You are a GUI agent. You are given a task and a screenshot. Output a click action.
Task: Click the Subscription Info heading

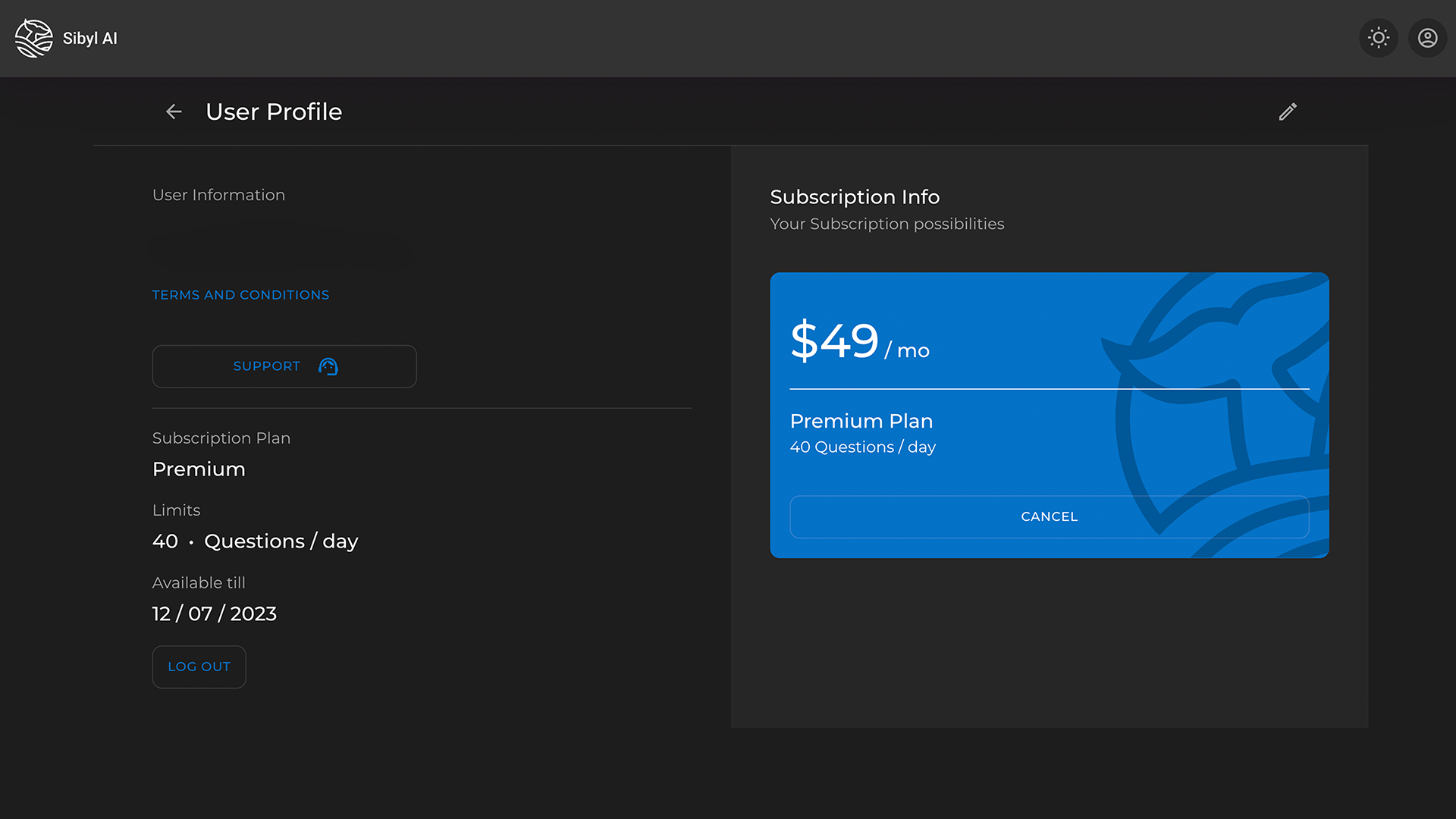tap(855, 197)
